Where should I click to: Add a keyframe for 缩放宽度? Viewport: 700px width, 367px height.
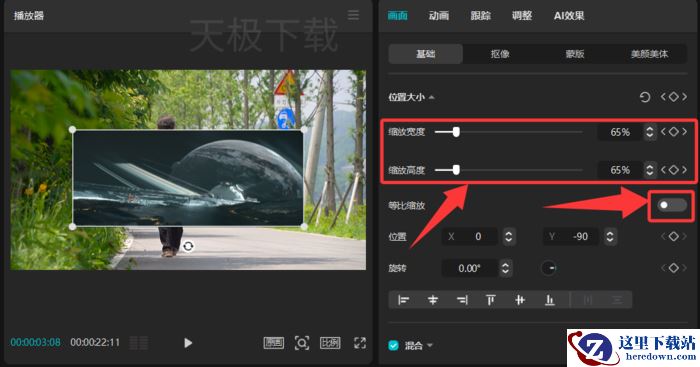[x=674, y=132]
